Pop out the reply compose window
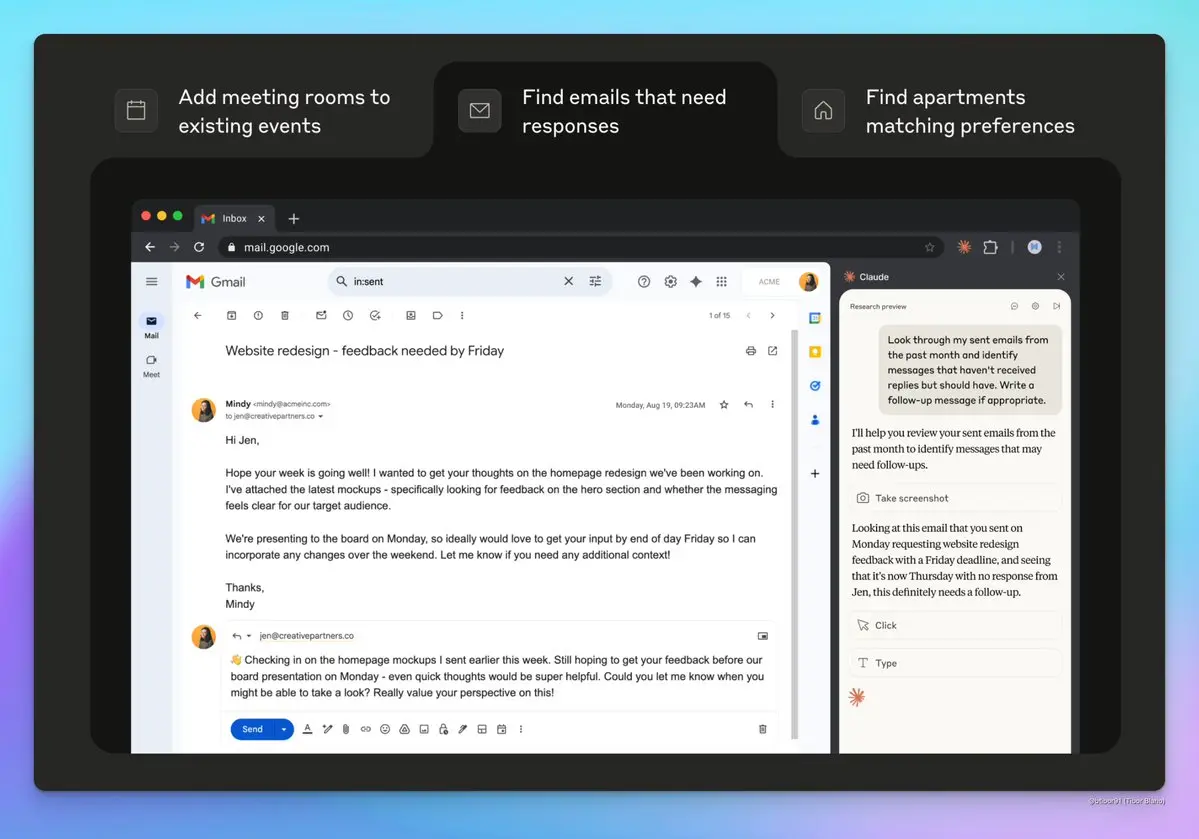 pyautogui.click(x=762, y=636)
